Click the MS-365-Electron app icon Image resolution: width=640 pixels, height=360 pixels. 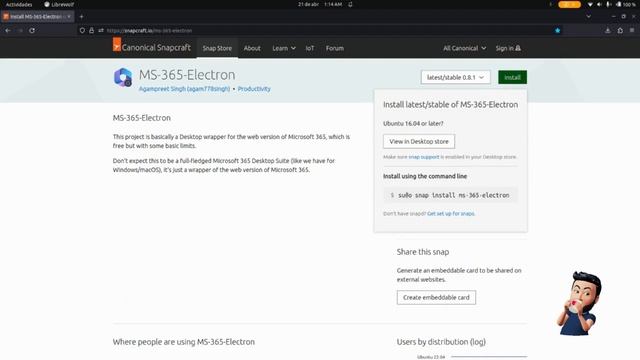(x=123, y=78)
